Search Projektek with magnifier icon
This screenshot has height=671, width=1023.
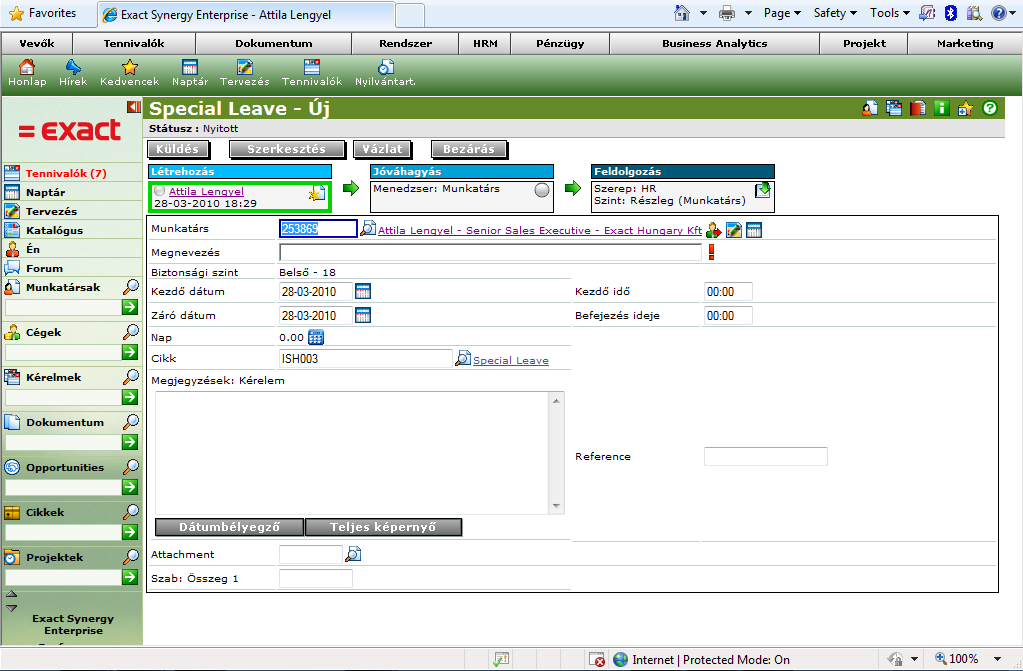(131, 557)
